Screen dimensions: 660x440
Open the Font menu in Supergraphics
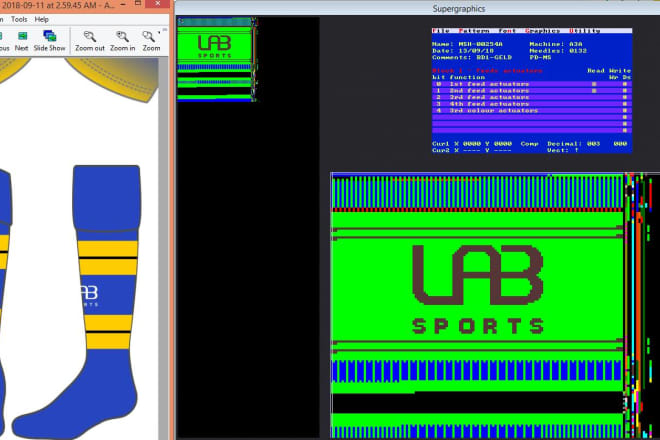(507, 31)
